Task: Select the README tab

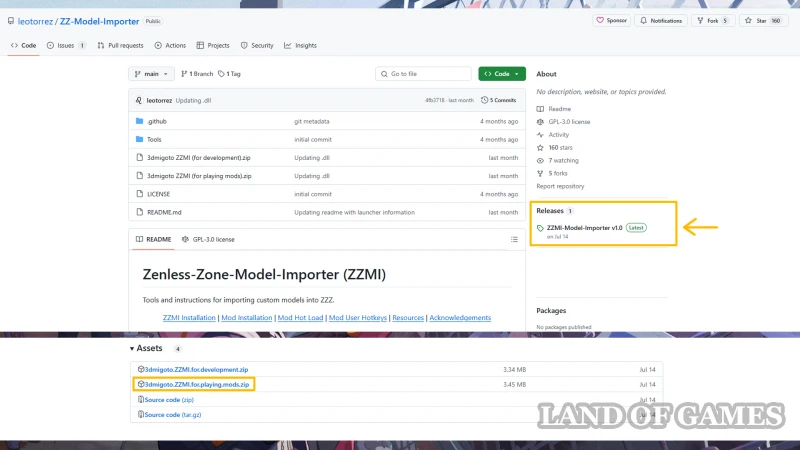Action: [x=154, y=239]
